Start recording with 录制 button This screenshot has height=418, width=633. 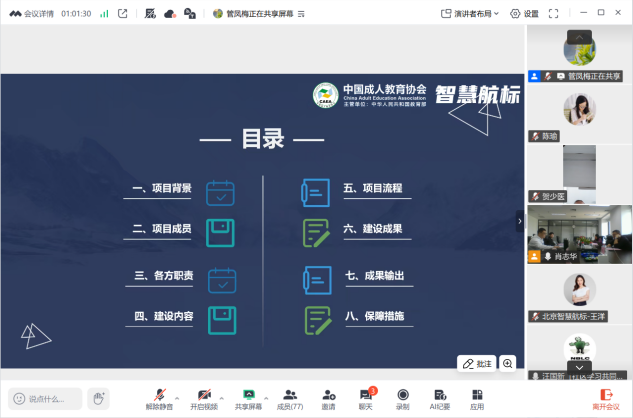[403, 396]
